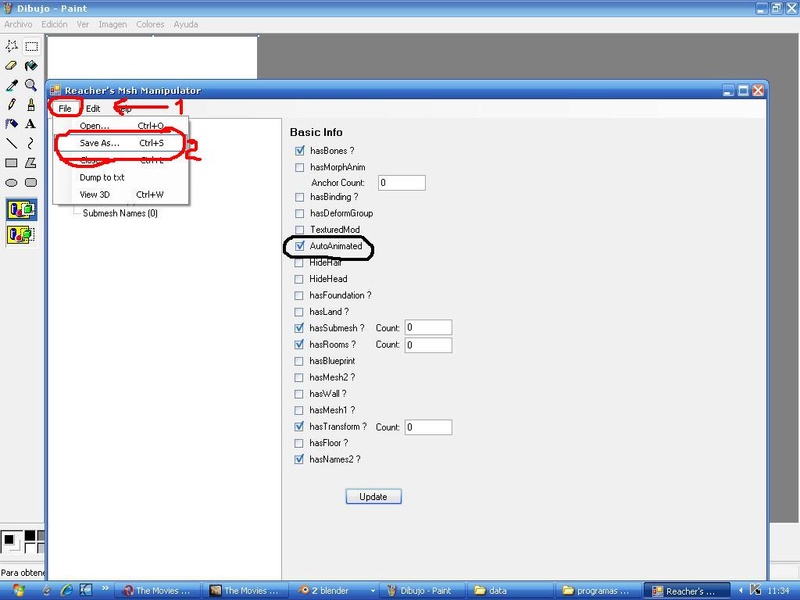Select the Polygon shape tool in Paint
The width and height of the screenshot is (800, 600).
(31, 163)
